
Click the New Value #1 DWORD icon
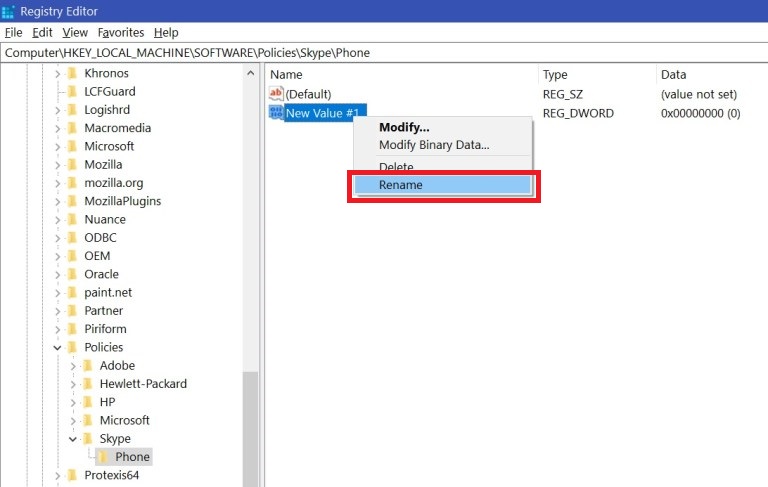coord(276,113)
